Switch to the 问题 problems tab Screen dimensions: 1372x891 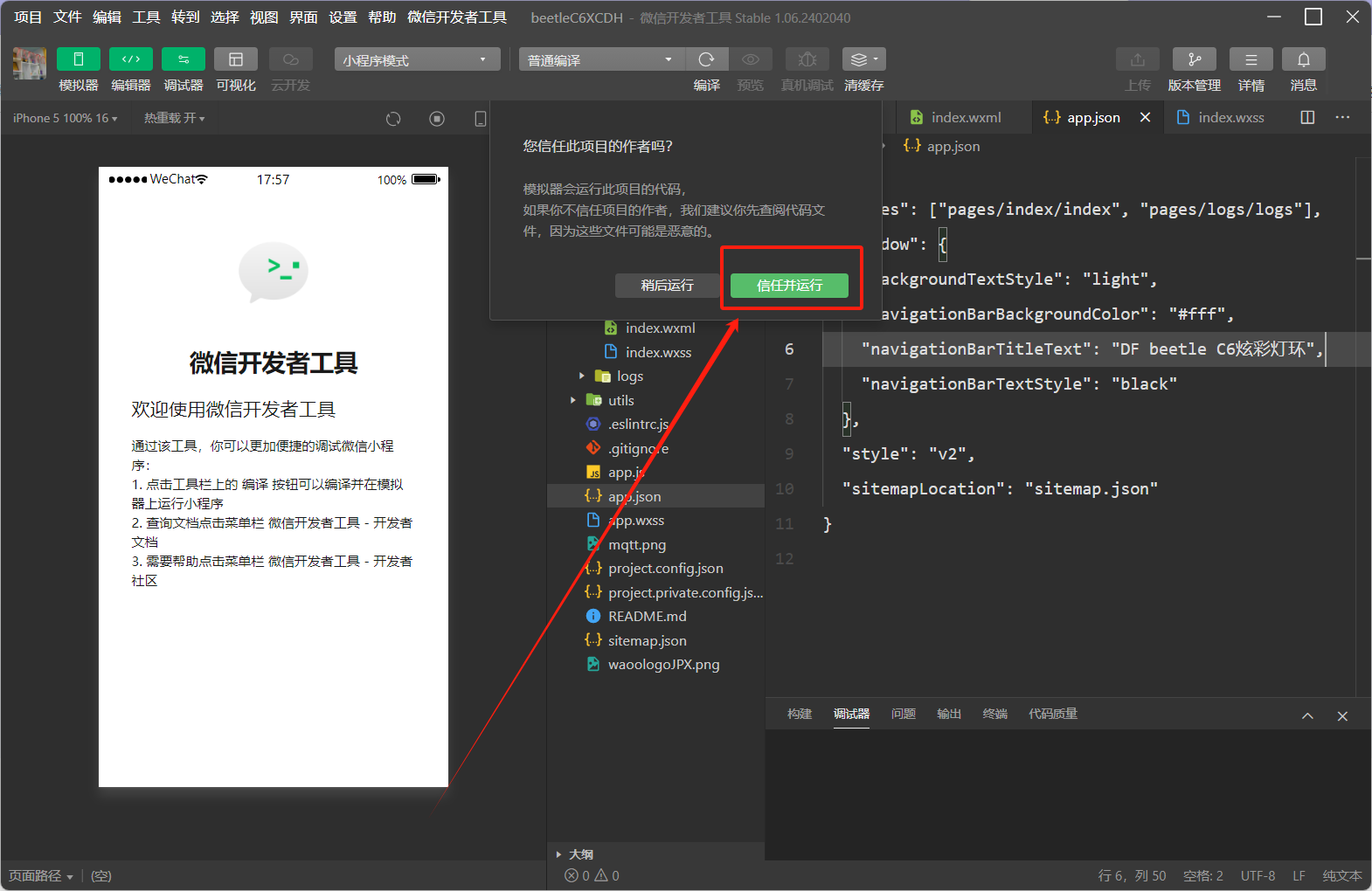[904, 714]
